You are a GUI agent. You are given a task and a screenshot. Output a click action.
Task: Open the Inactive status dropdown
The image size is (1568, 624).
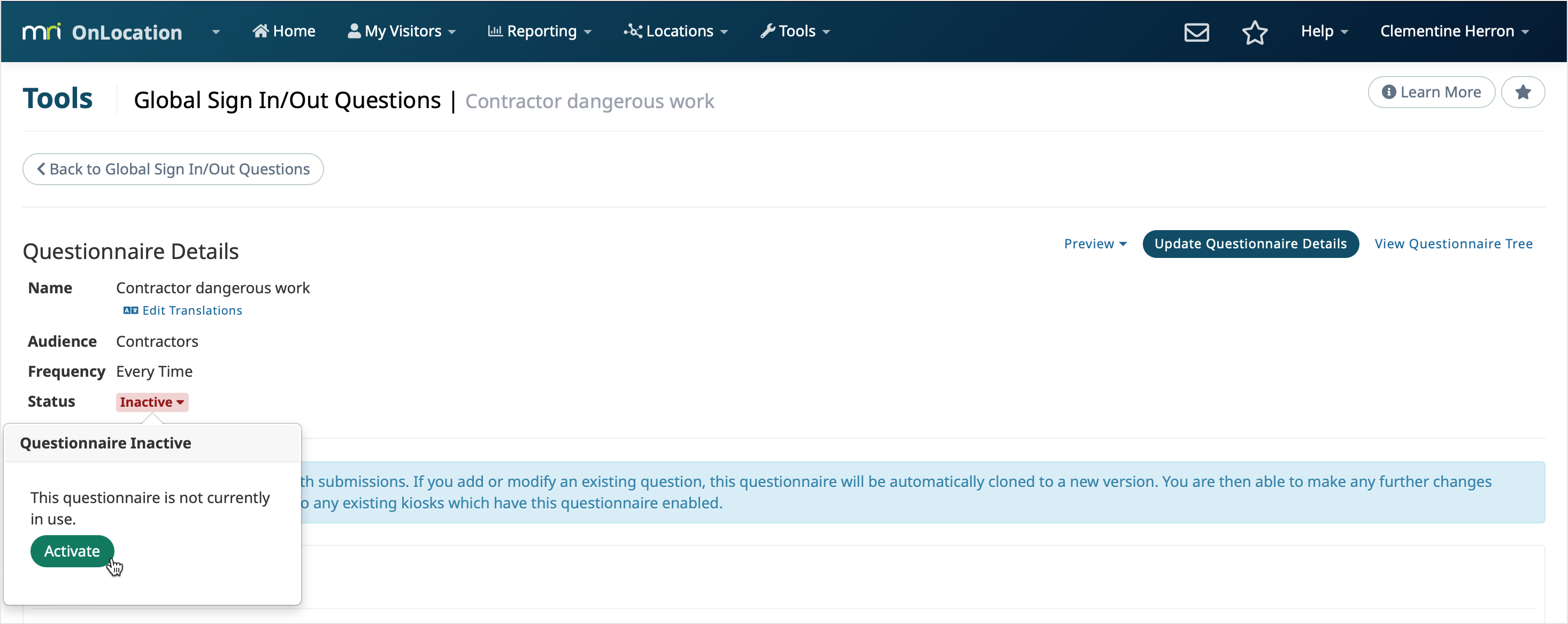[151, 401]
